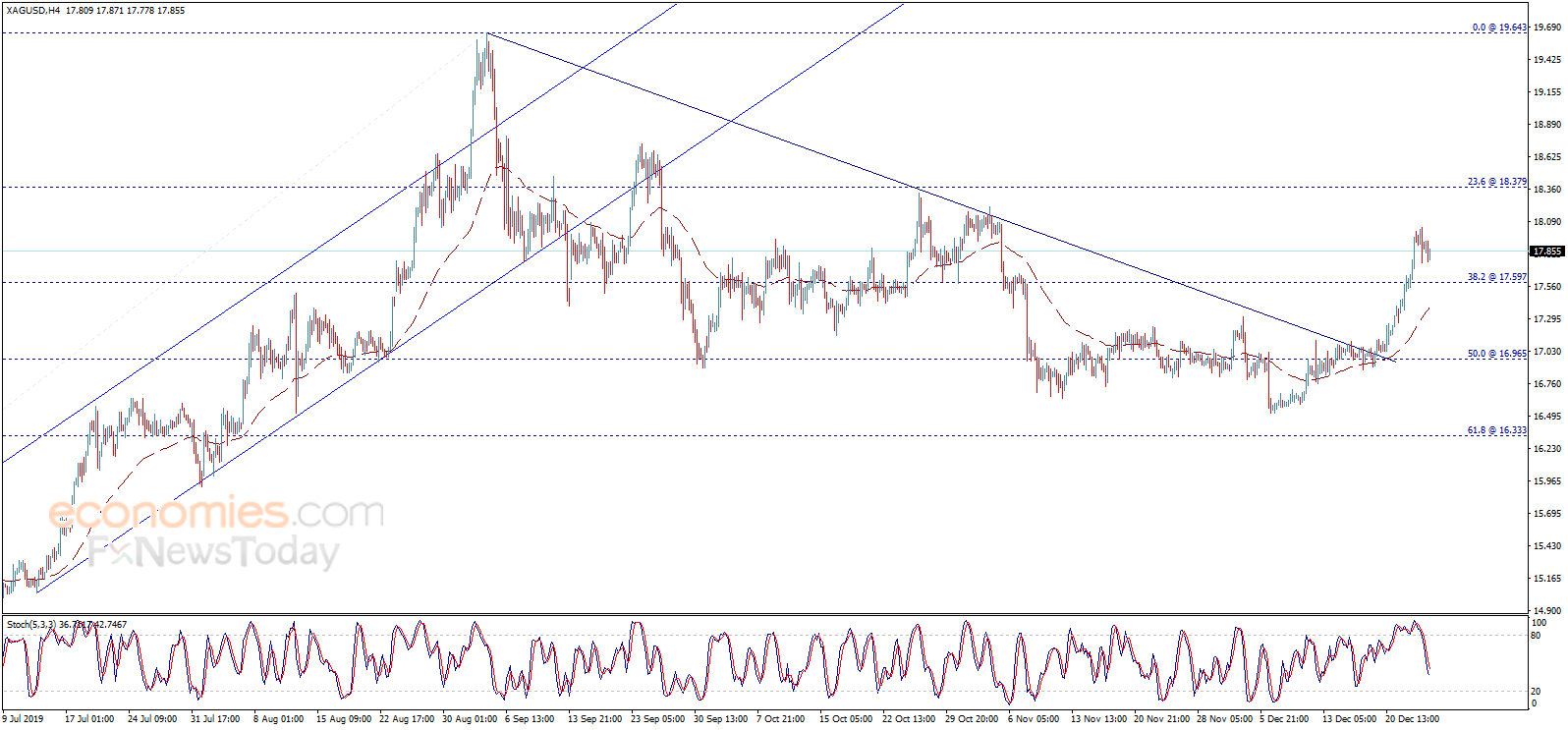
Task: Click the 19.425 price axis value
Action: click(1547, 60)
